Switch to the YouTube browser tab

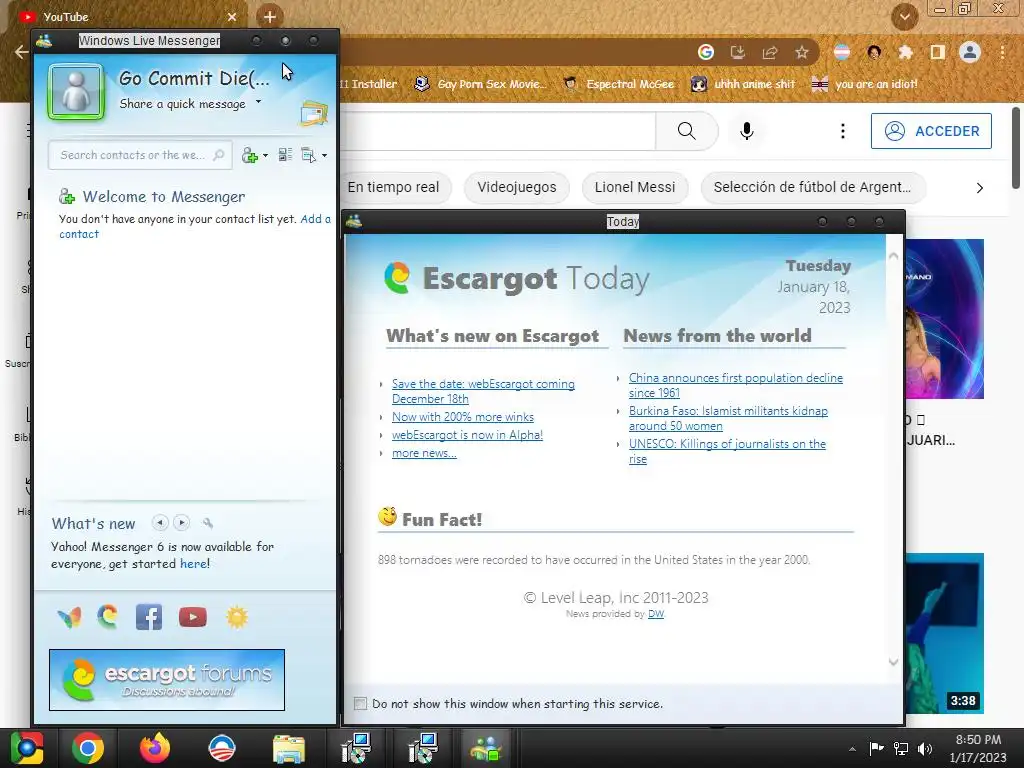(x=124, y=17)
